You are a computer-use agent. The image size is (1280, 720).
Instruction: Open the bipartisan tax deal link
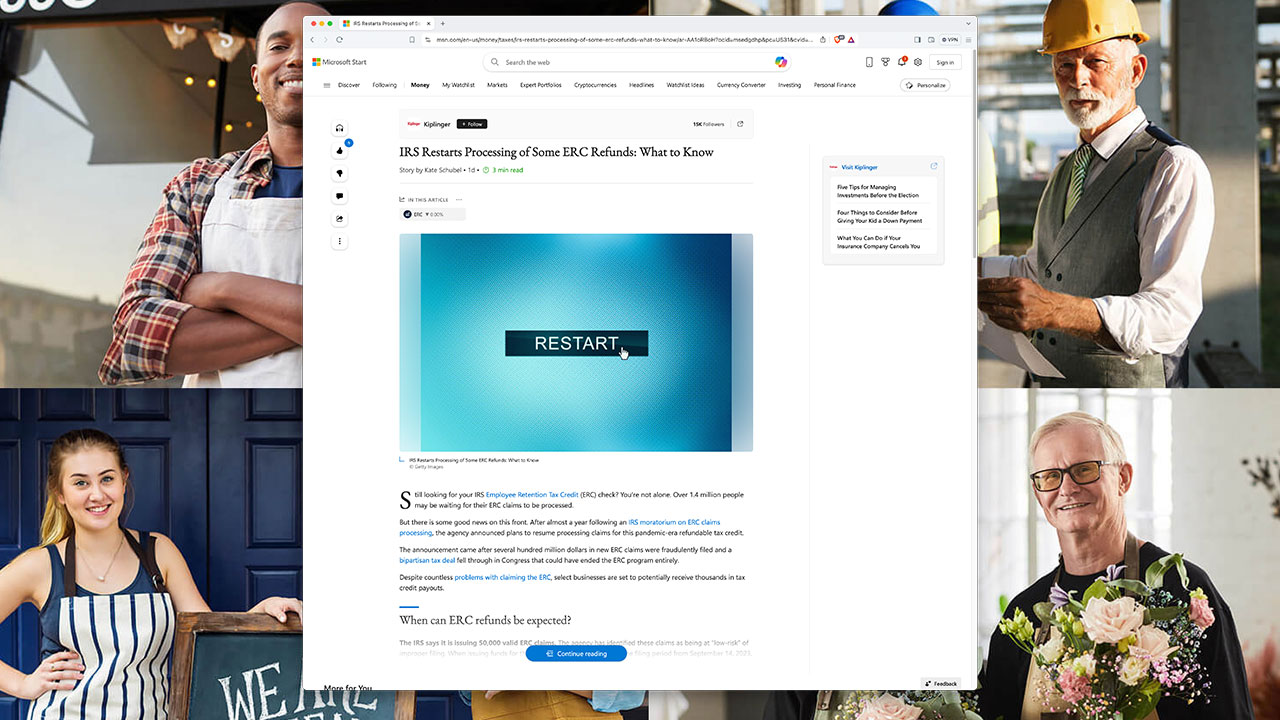[x=427, y=560]
